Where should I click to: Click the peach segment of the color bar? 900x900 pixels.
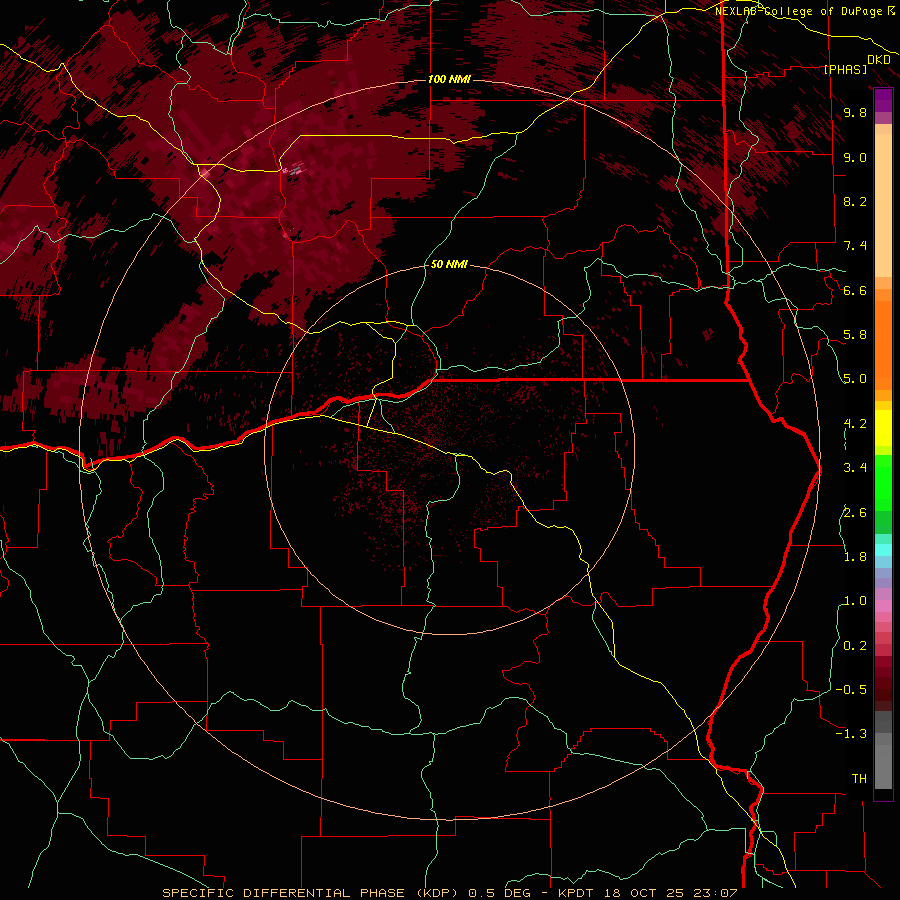[x=883, y=205]
